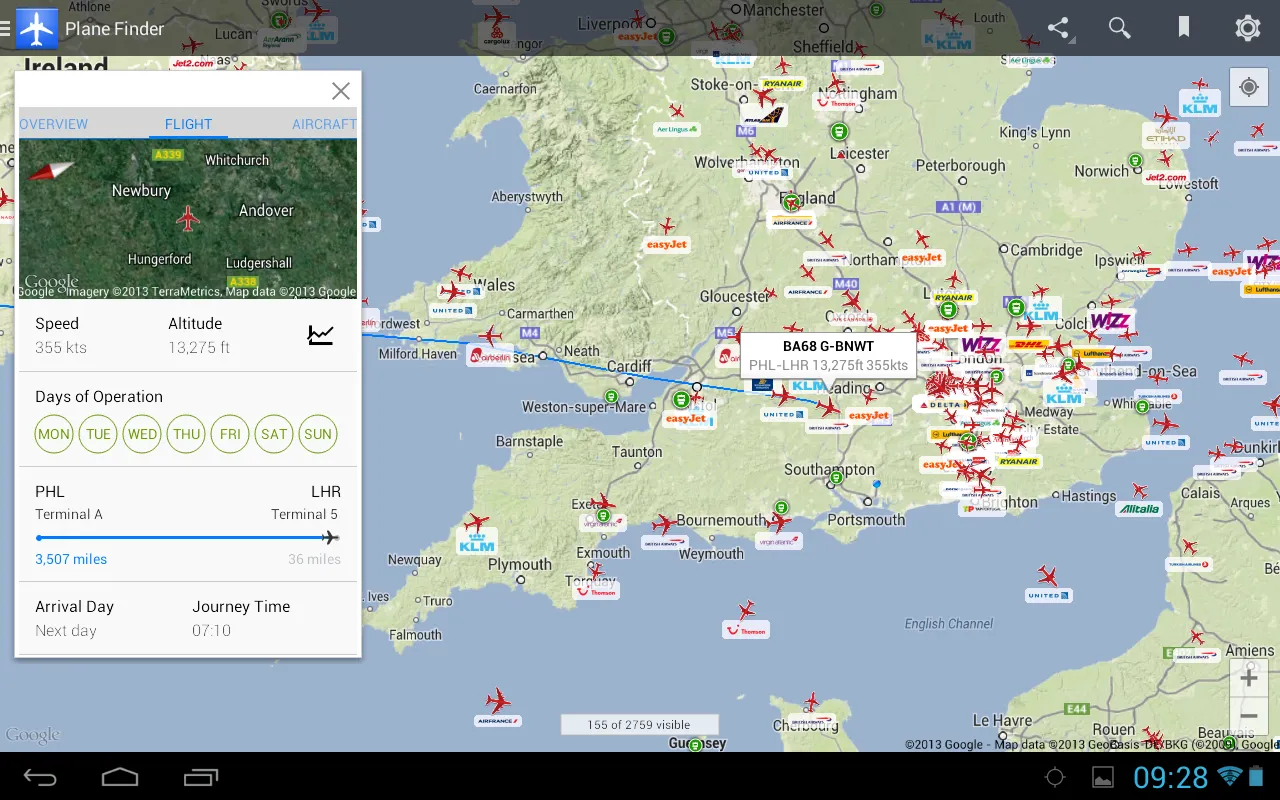Tap the WED day circle
The width and height of the screenshot is (1280, 800).
142,434
